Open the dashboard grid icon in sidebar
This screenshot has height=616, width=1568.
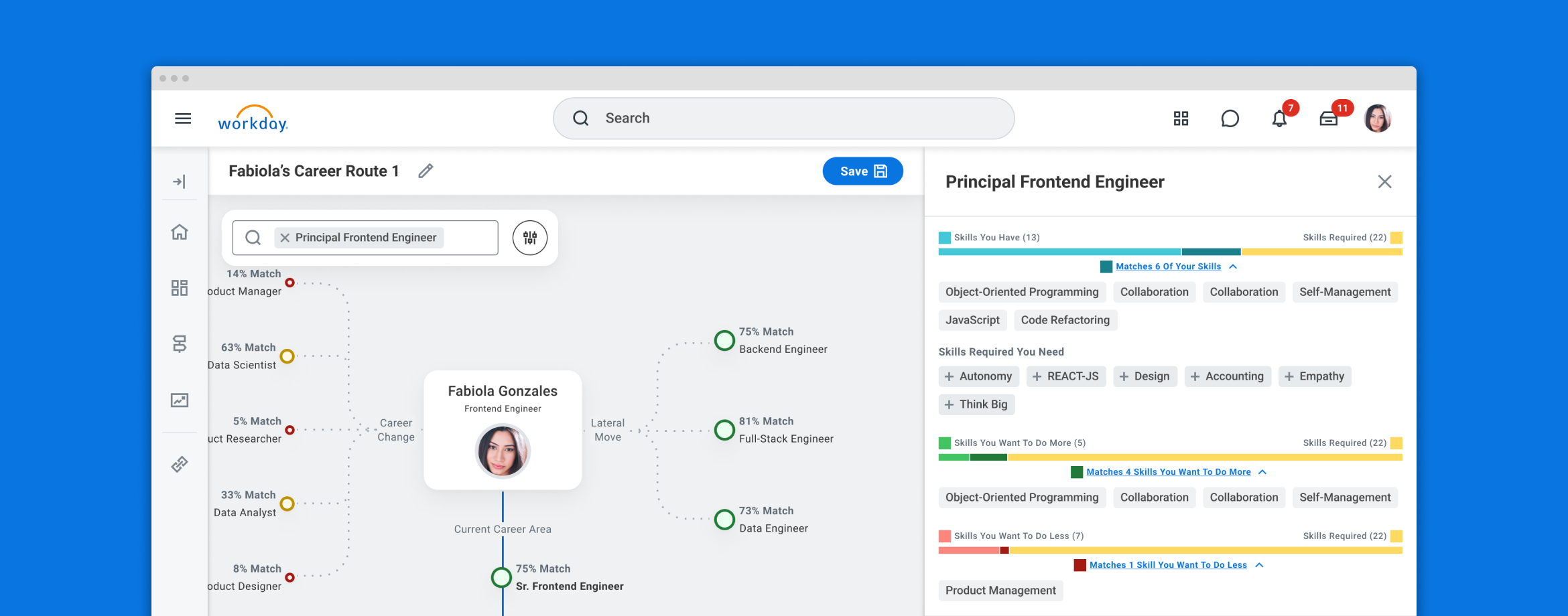(179, 288)
